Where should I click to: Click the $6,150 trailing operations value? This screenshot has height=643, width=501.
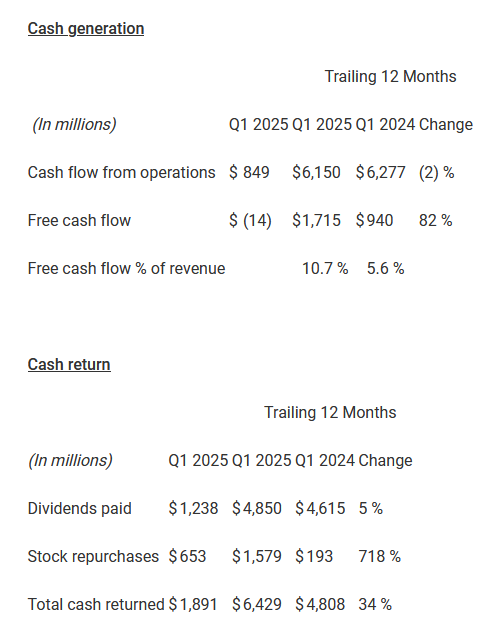click(x=316, y=173)
